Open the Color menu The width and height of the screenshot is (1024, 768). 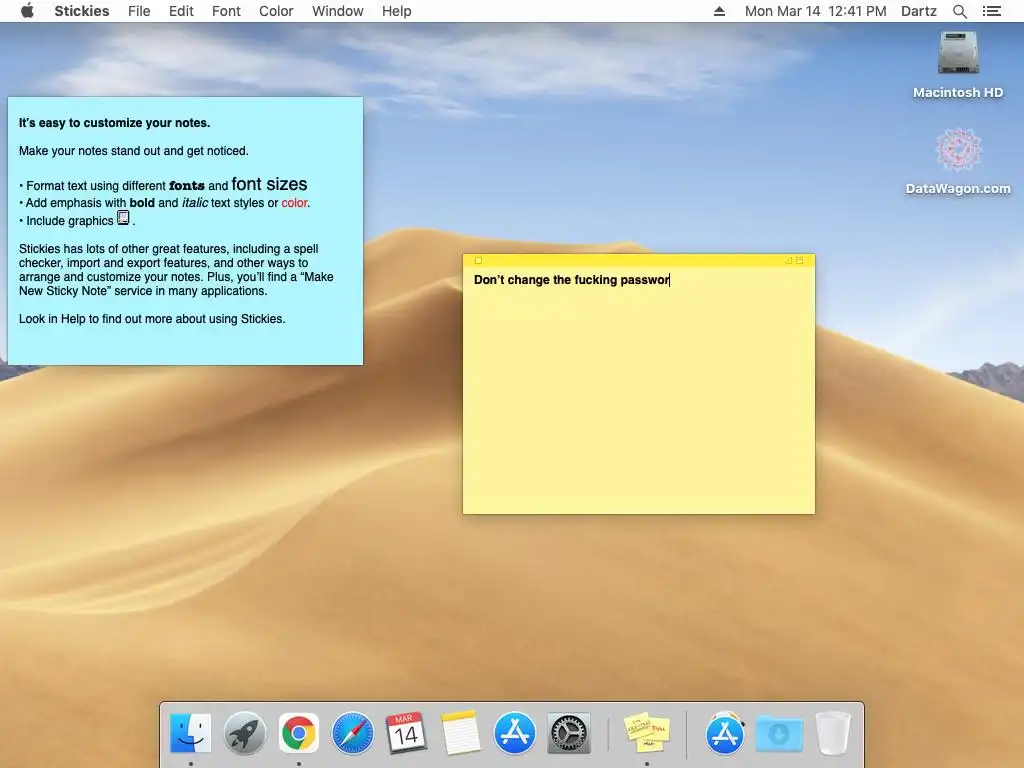point(276,11)
